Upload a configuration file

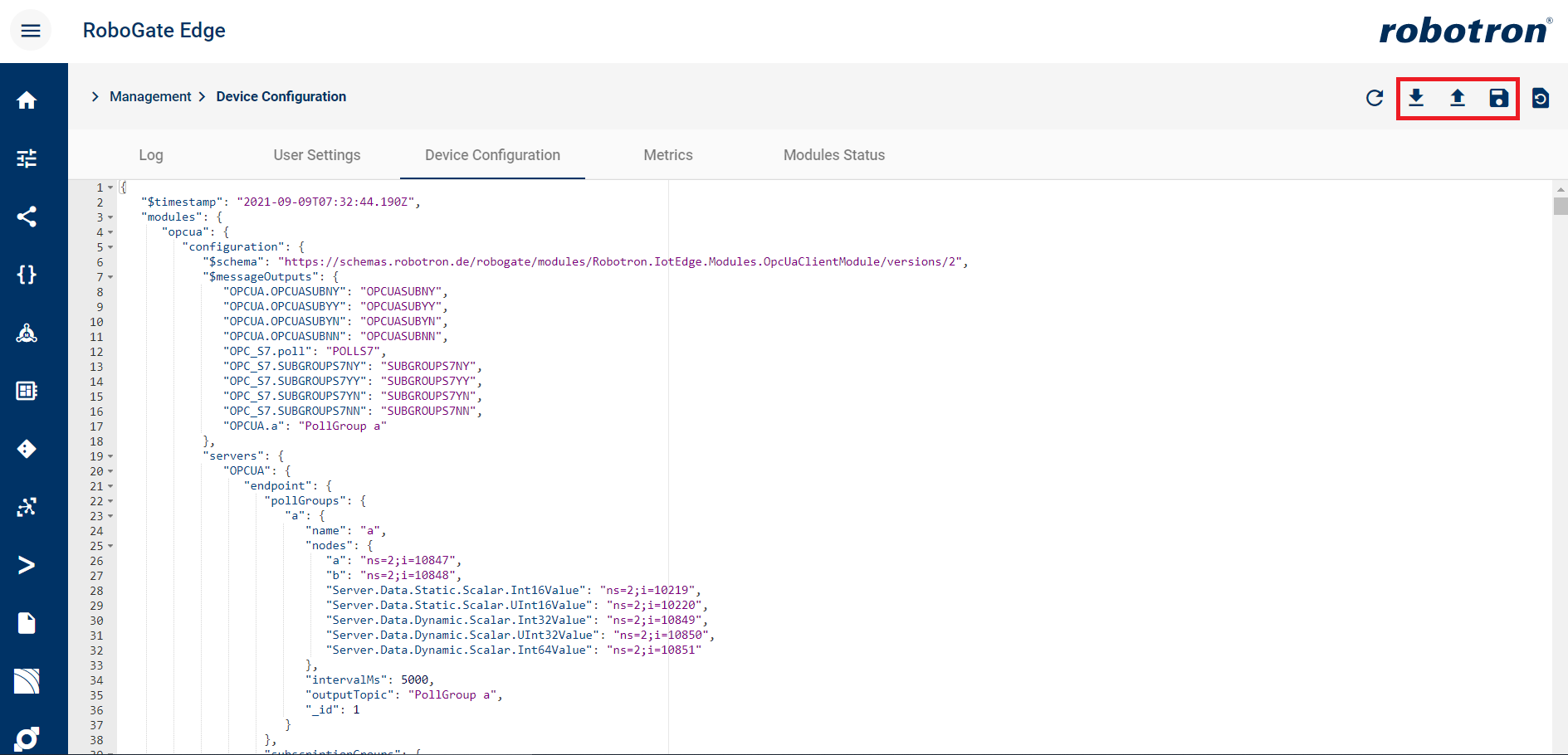[1458, 98]
